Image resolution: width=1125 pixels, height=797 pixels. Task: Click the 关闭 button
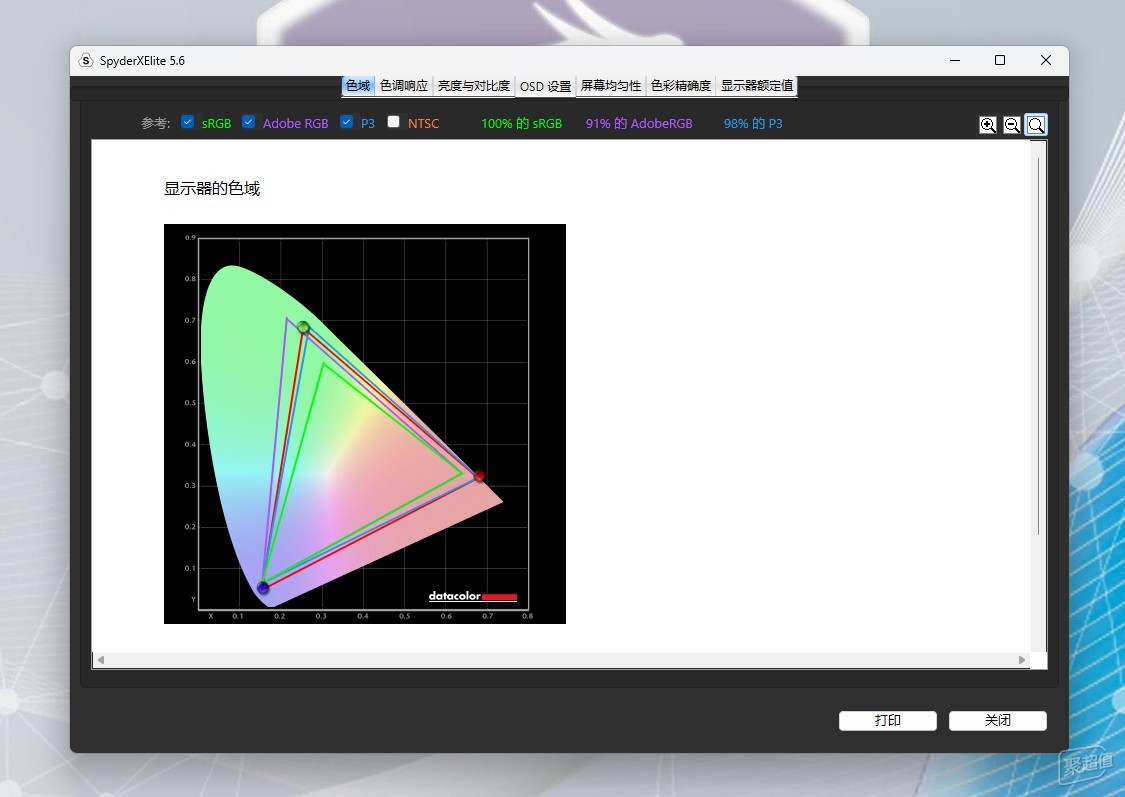tap(997, 720)
